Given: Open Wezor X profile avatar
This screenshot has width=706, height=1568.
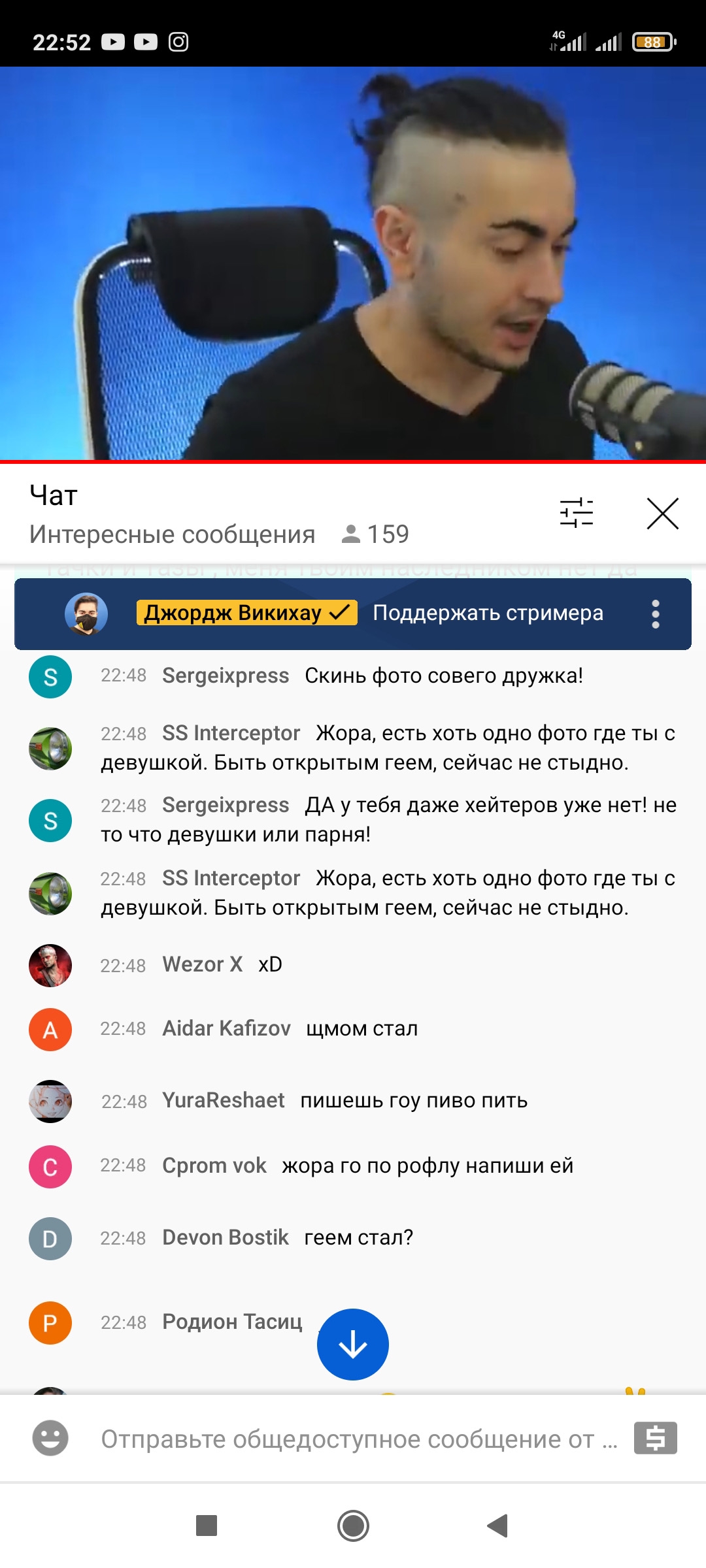Looking at the screenshot, I should (x=50, y=966).
